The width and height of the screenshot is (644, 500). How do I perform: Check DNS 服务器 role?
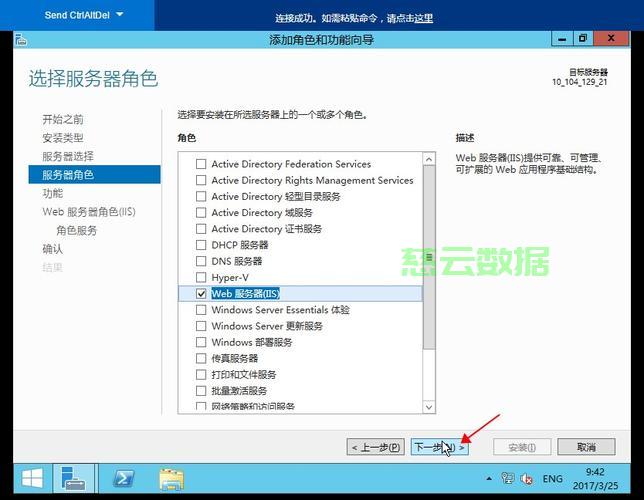pyautogui.click(x=201, y=261)
